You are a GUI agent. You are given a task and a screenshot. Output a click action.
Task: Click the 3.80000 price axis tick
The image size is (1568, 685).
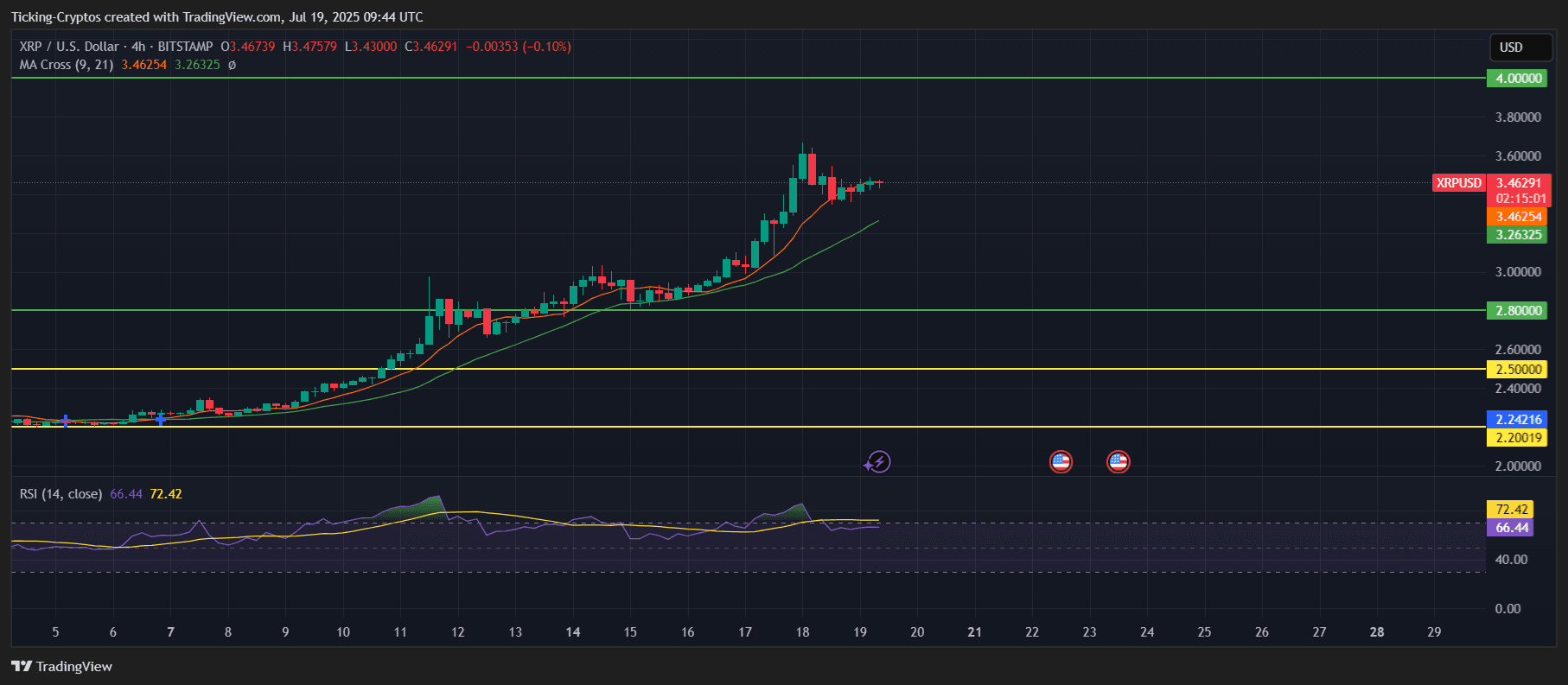pyautogui.click(x=1518, y=117)
